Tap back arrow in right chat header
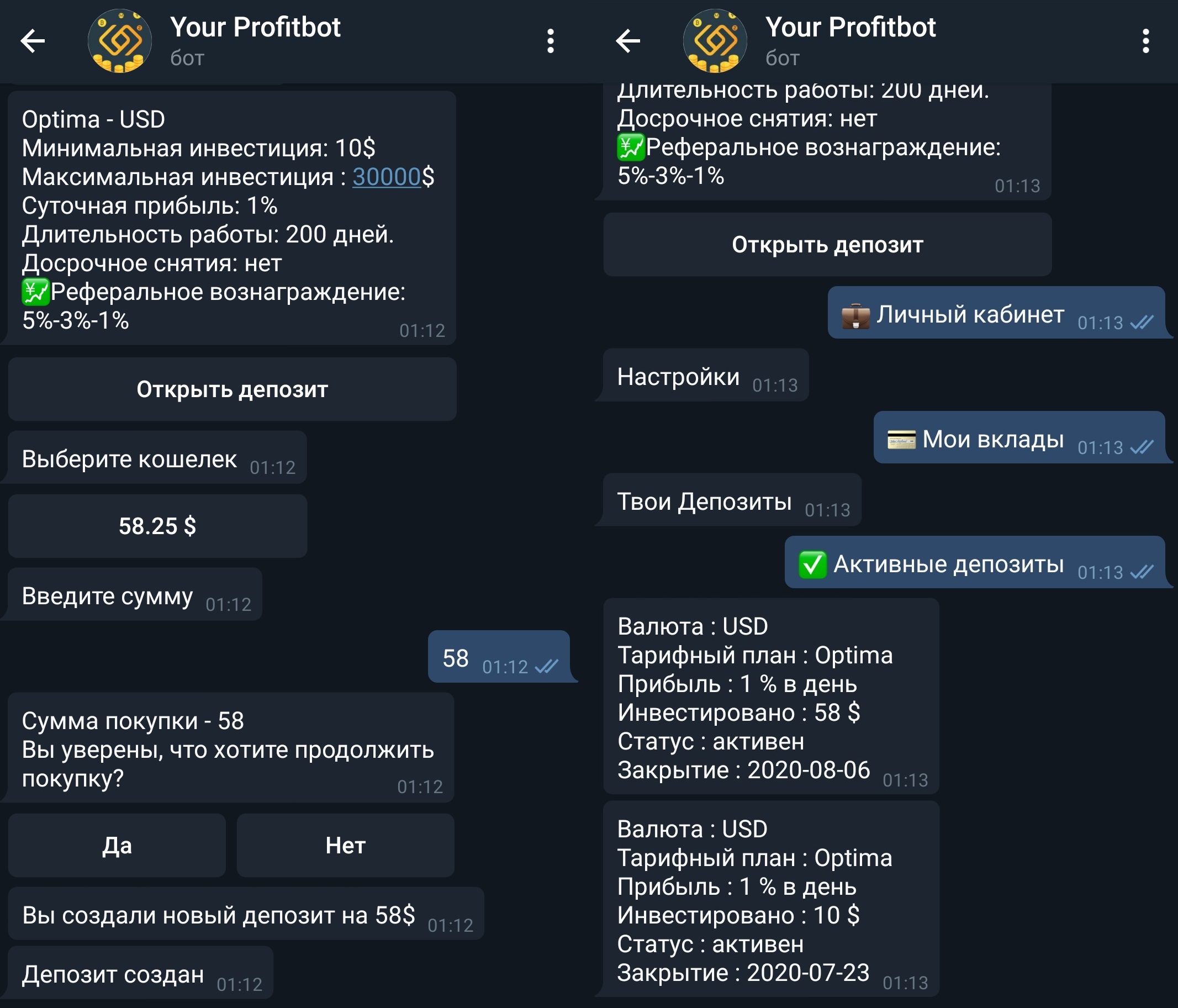Screen dimensions: 1178x1008 628,41
